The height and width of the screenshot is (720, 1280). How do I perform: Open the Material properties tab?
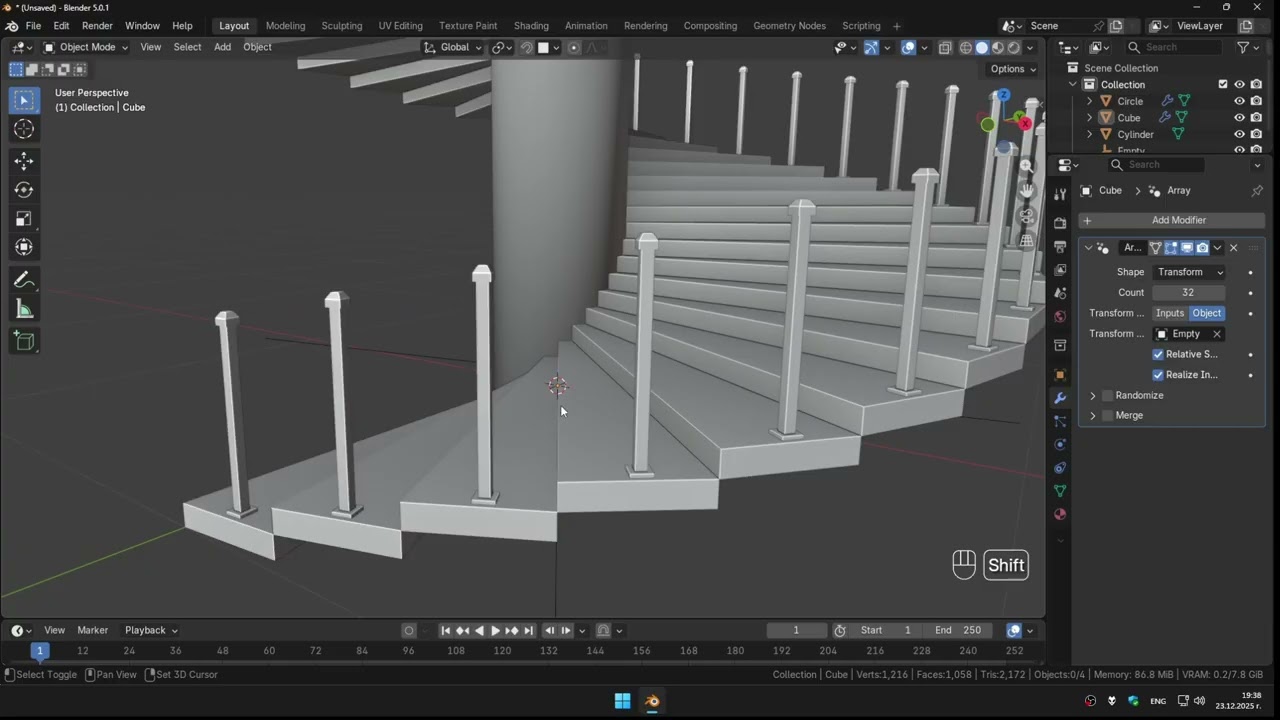point(1060,514)
